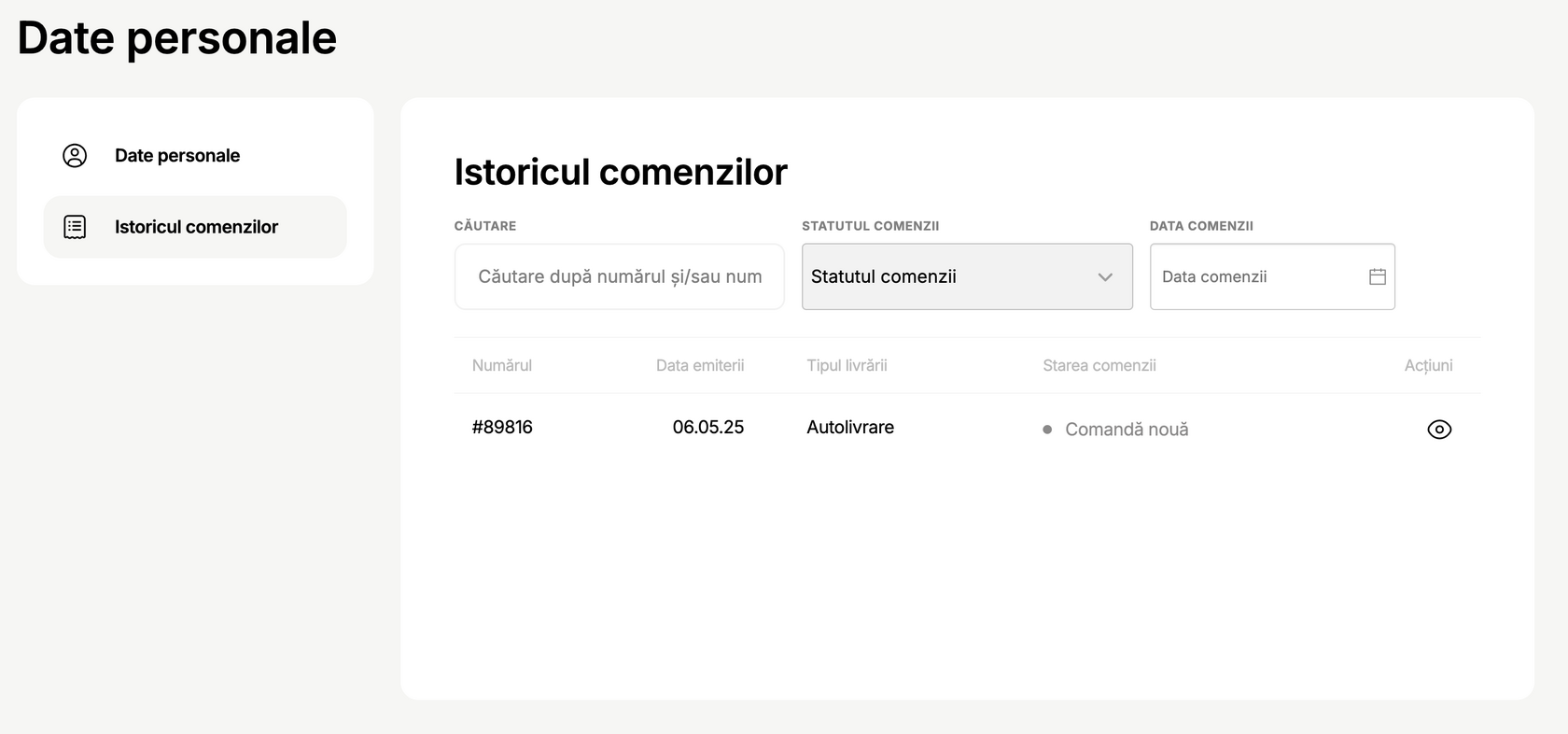
Task: Click the gray status dot indicator
Action: [x=1047, y=430]
